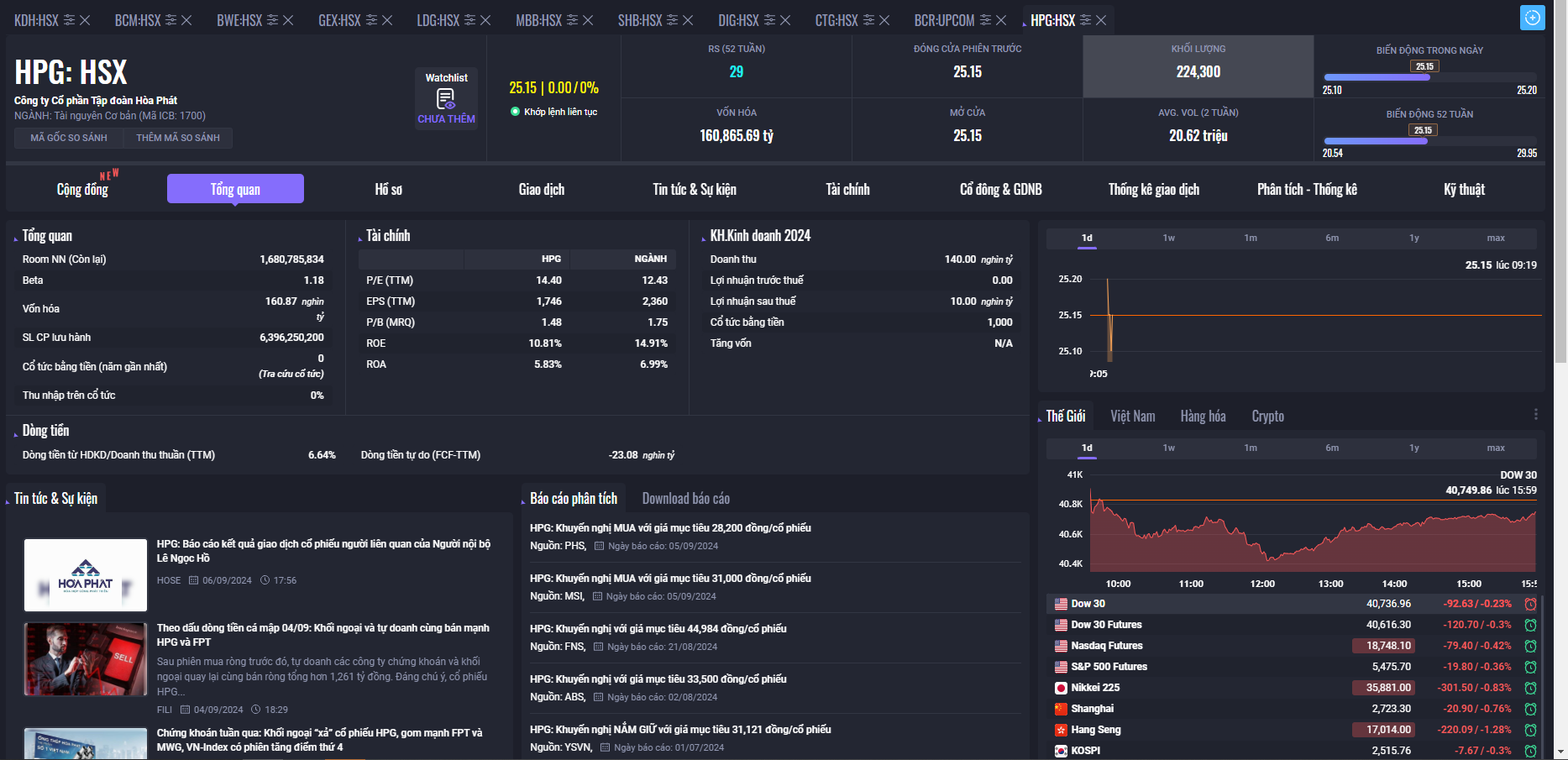Switch to KDH:HSX stock tab
This screenshot has width=1568, height=760.
36,20
